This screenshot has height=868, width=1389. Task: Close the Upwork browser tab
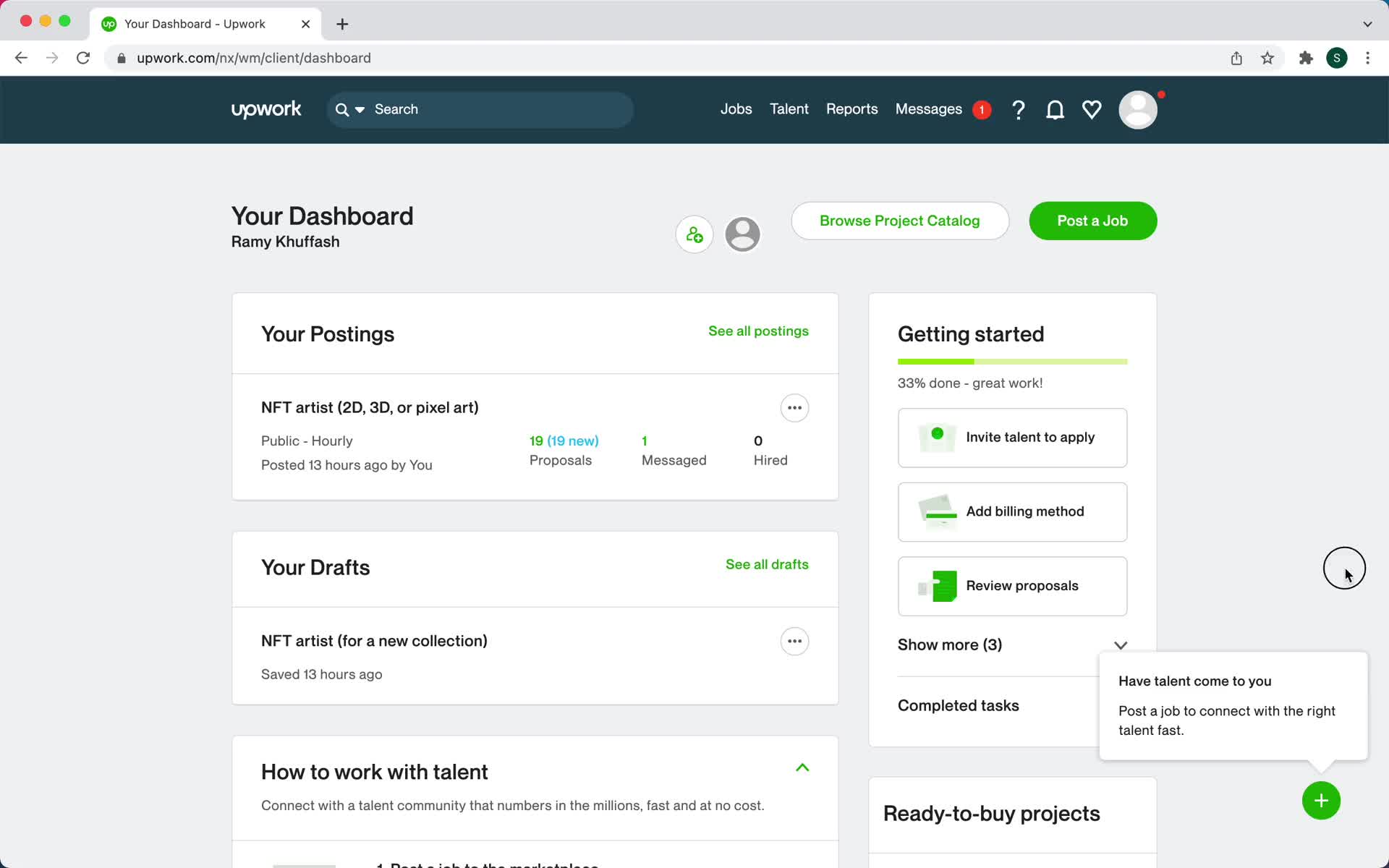point(305,24)
